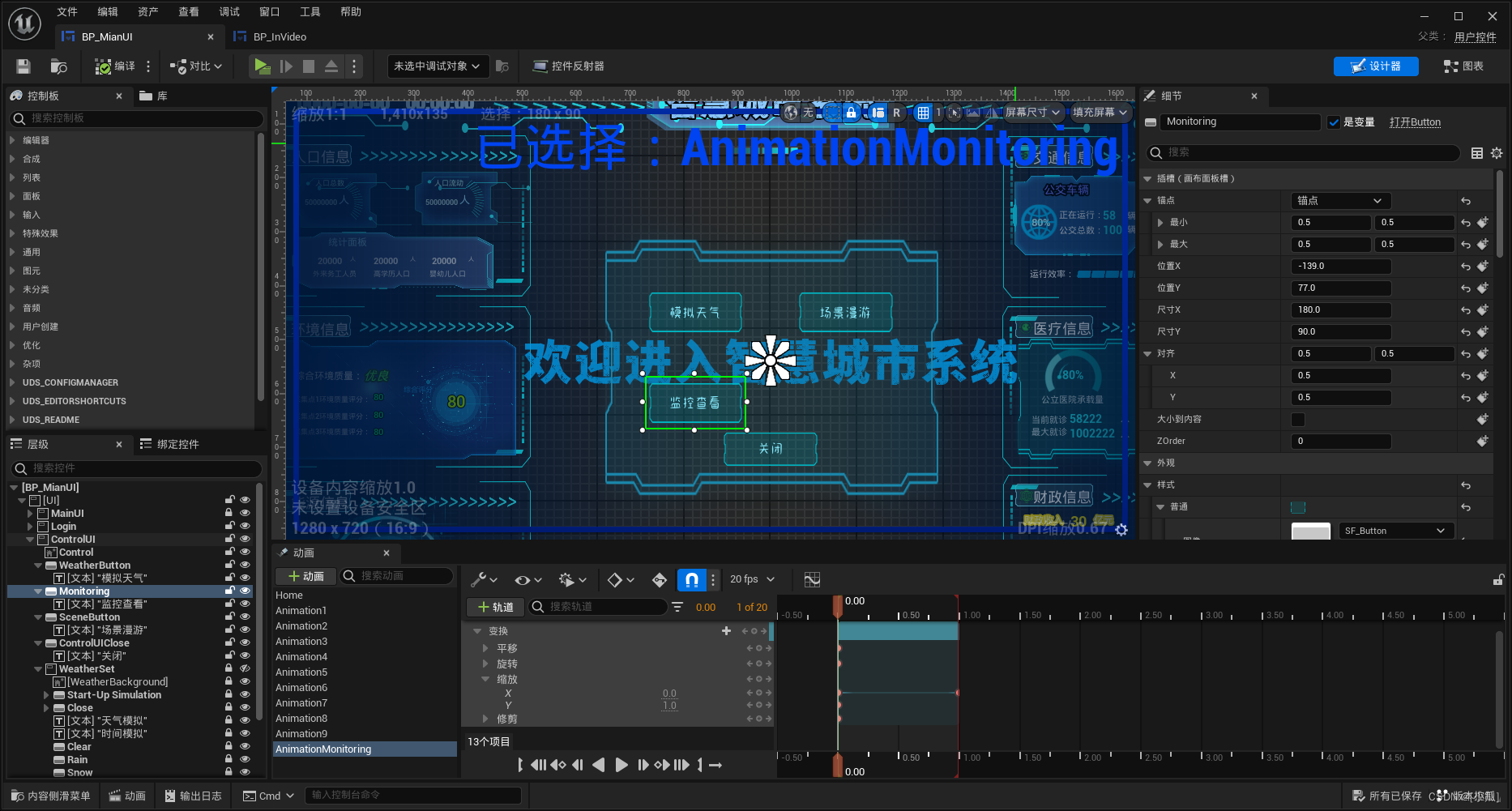Toggle visibility eye of MainUI in hierarchy
The width and height of the screenshot is (1512, 811).
245,514
